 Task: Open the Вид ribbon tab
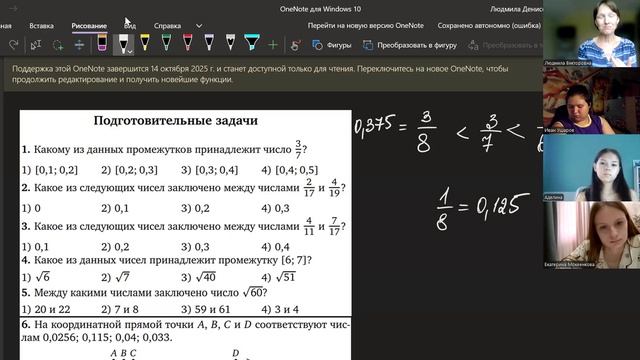pos(130,25)
